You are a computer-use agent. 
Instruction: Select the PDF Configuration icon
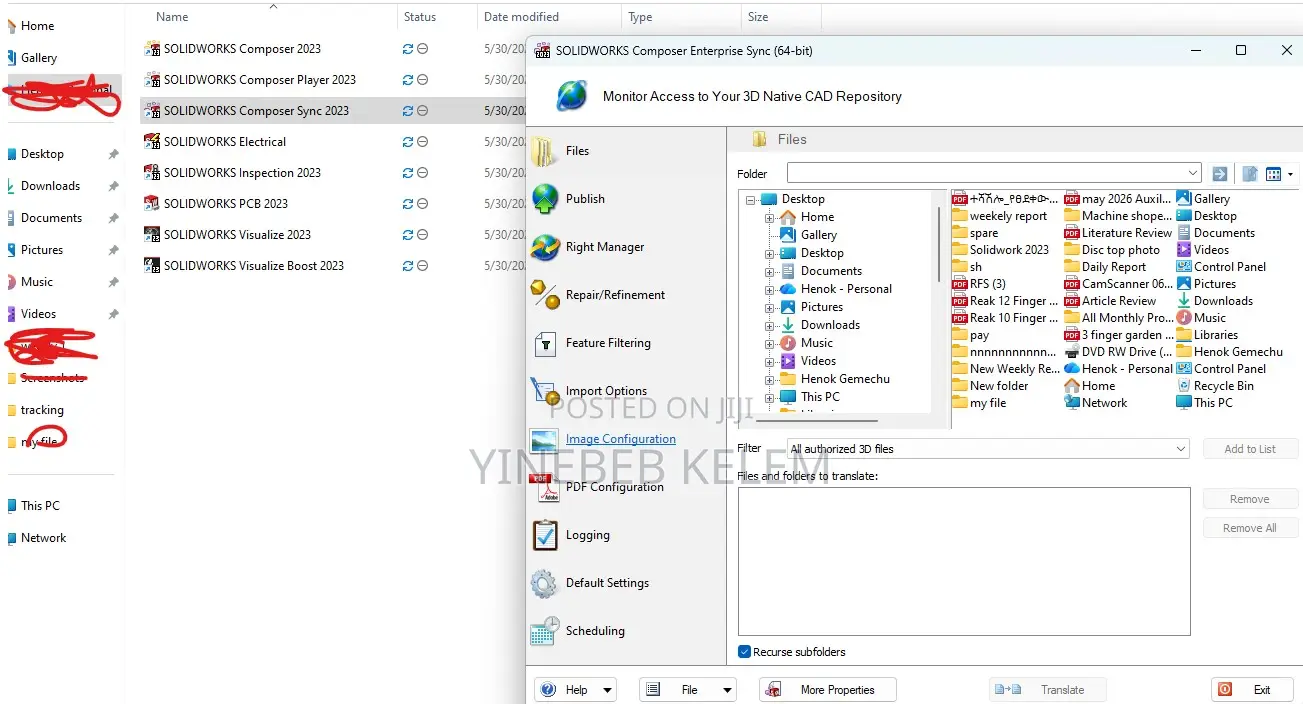click(545, 487)
